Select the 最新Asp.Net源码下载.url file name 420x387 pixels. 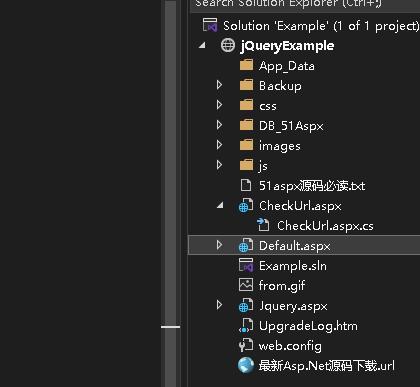coord(327,366)
